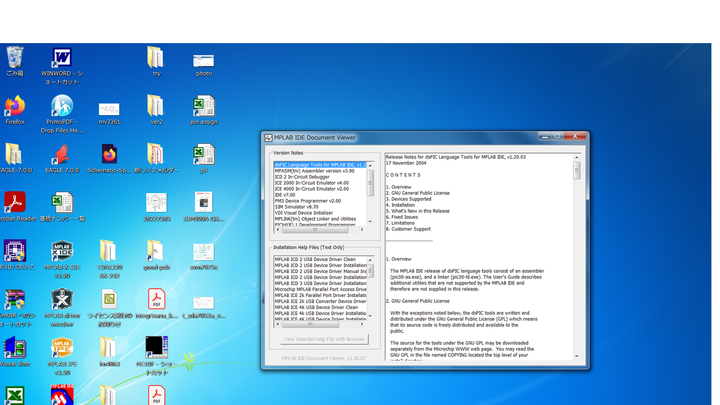Launch the PrimoPDF desktop icon

click(62, 107)
